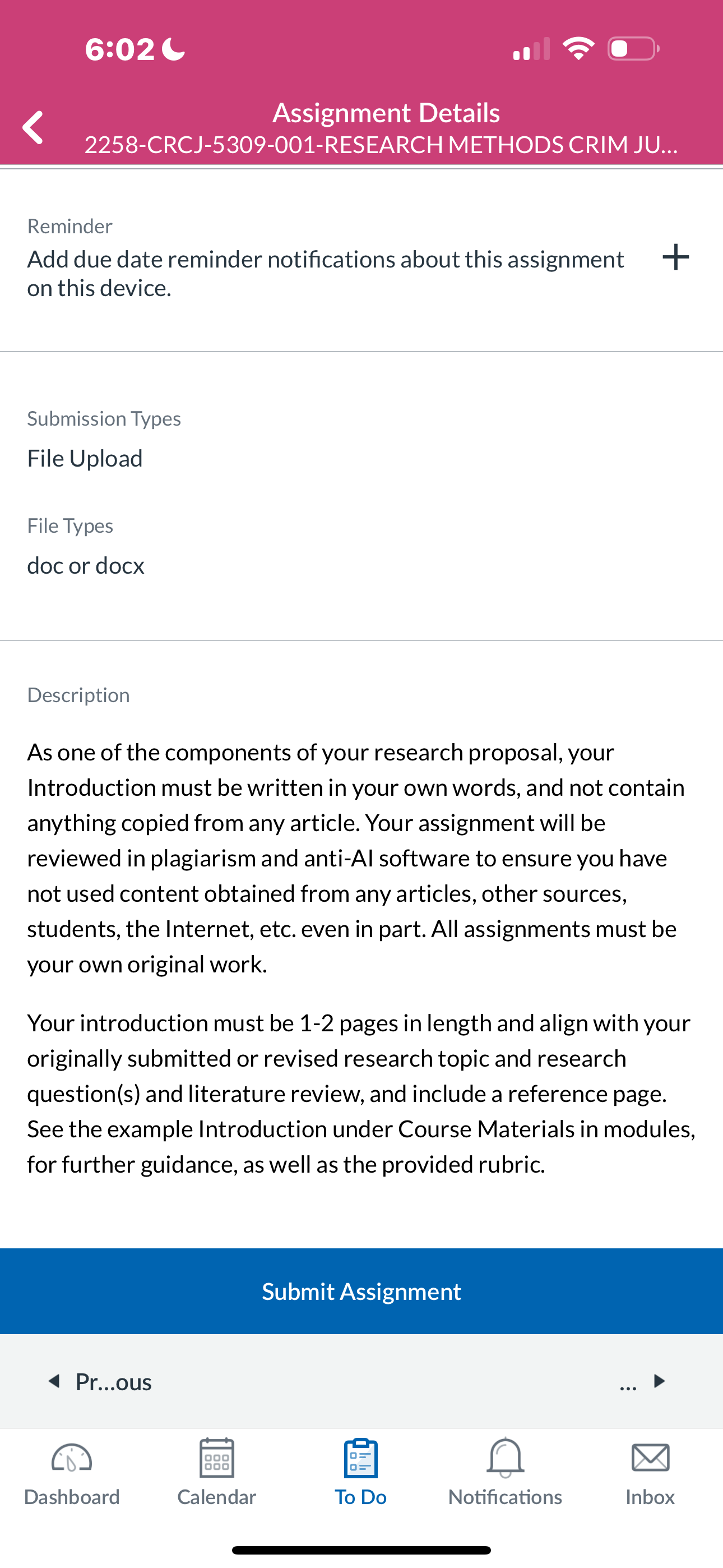Open the Dashboard tab icon

[x=72, y=1458]
